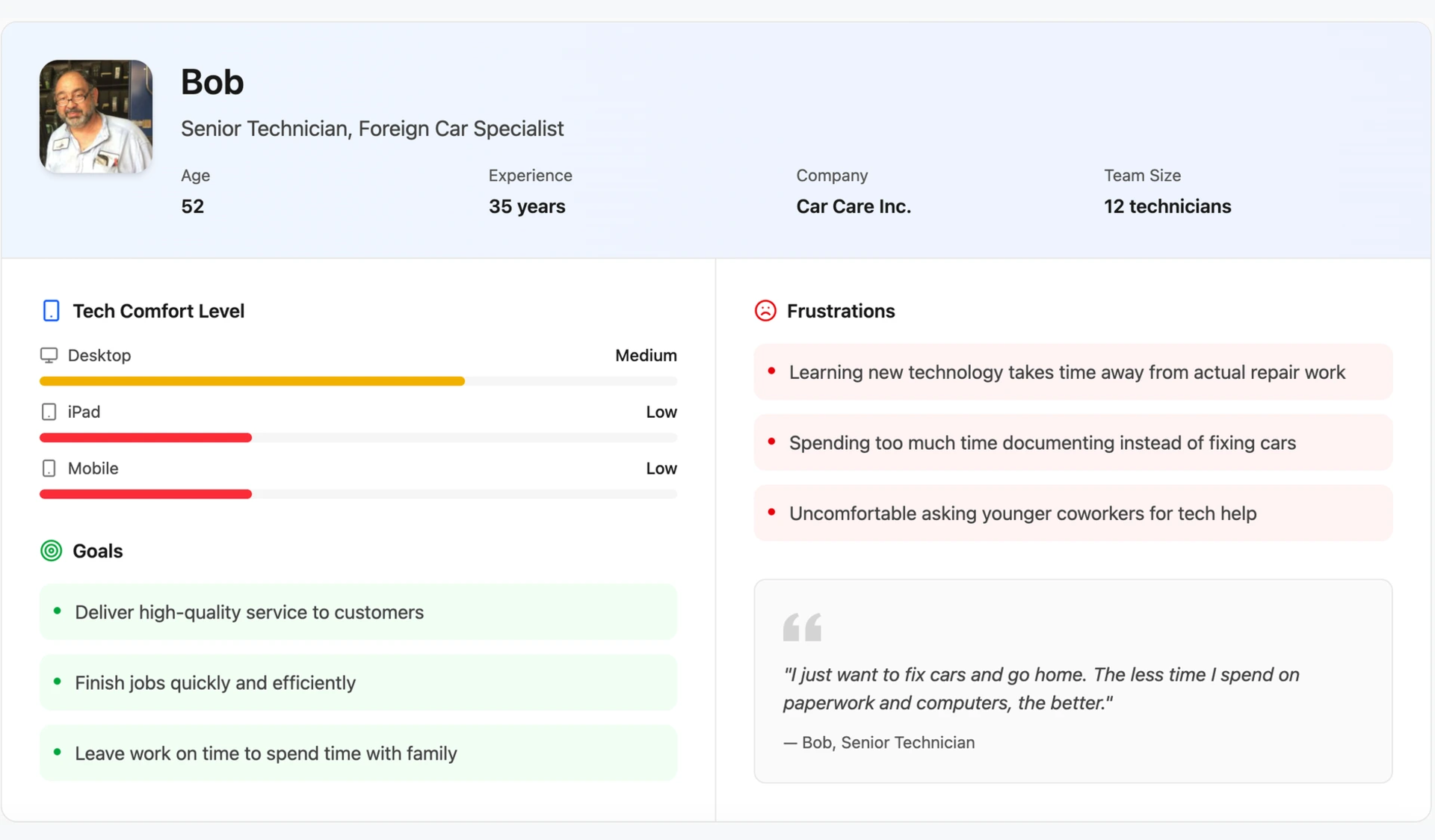Screen dimensions: 1435x840
Task: Click the 'Car Care Inc.' company value
Action: (x=854, y=207)
